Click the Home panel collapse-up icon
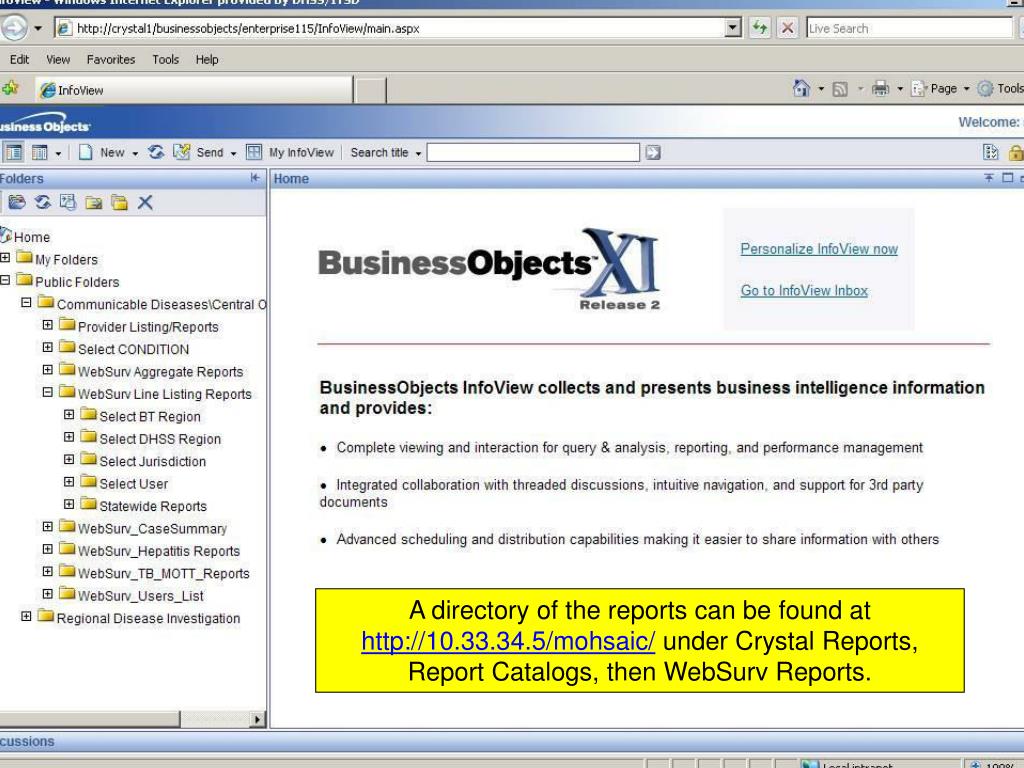The height and width of the screenshot is (768, 1024). click(x=989, y=178)
